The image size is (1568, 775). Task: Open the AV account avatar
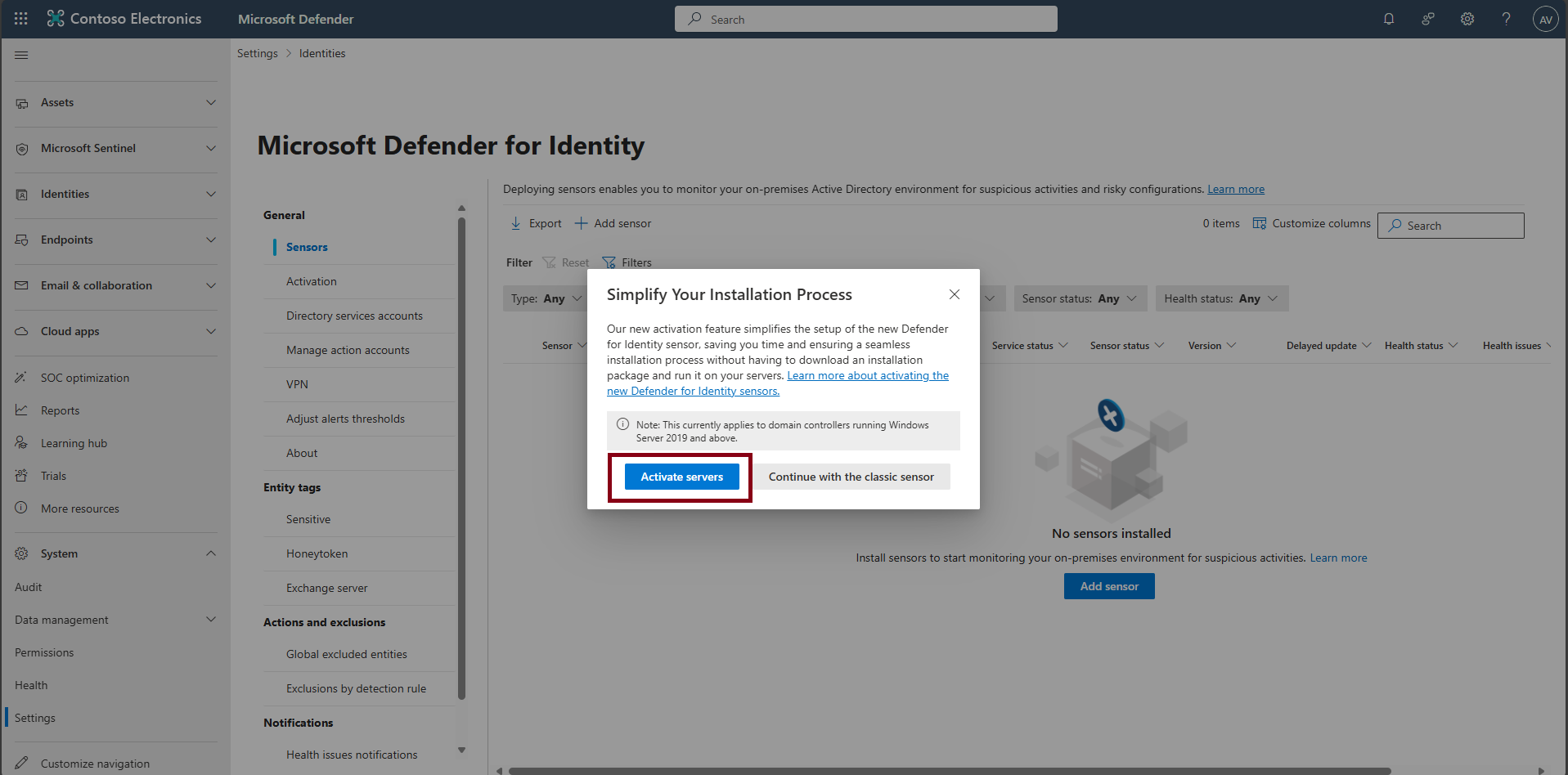[1546, 20]
